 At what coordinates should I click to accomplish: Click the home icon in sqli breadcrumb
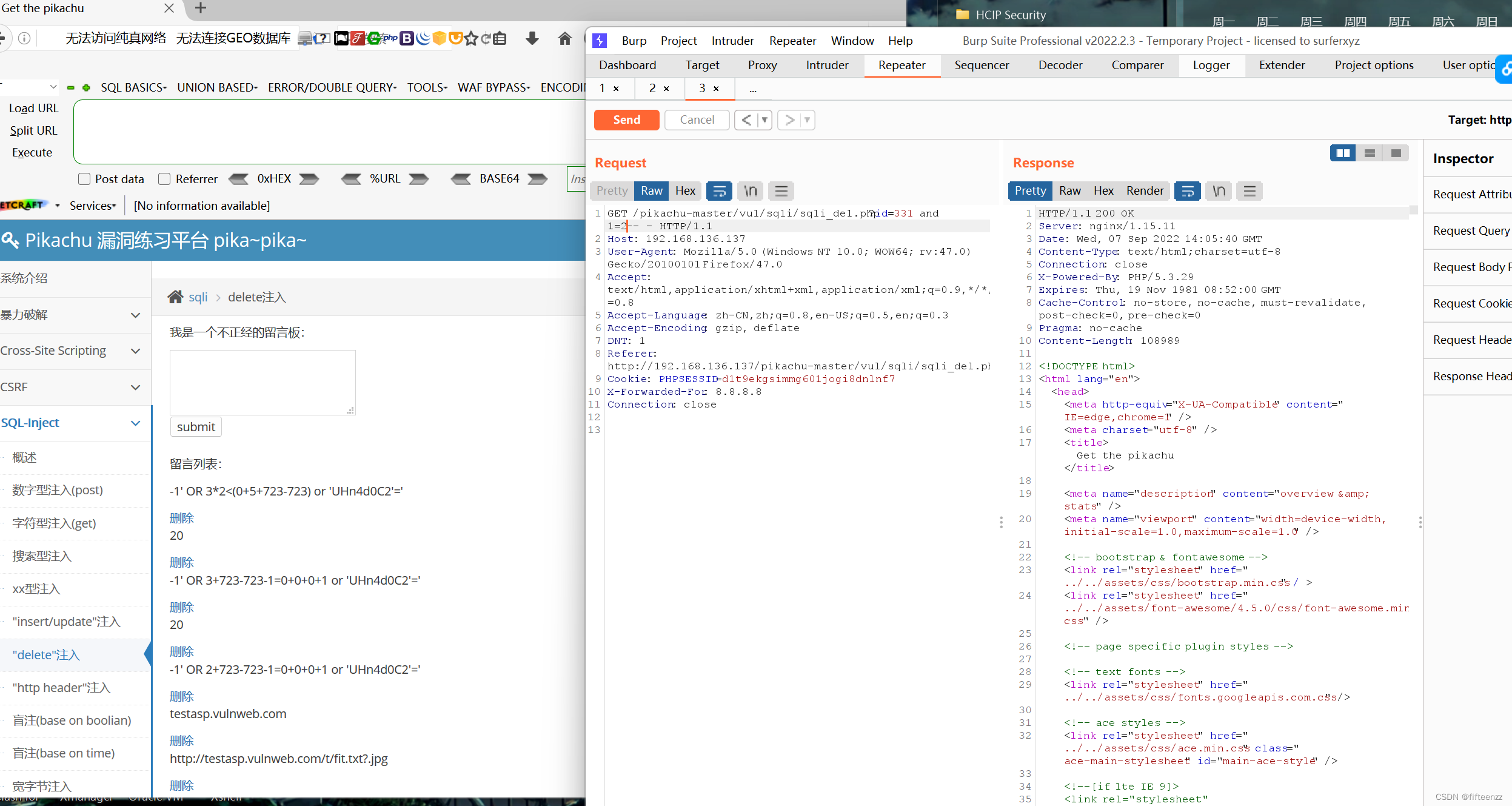pos(175,297)
